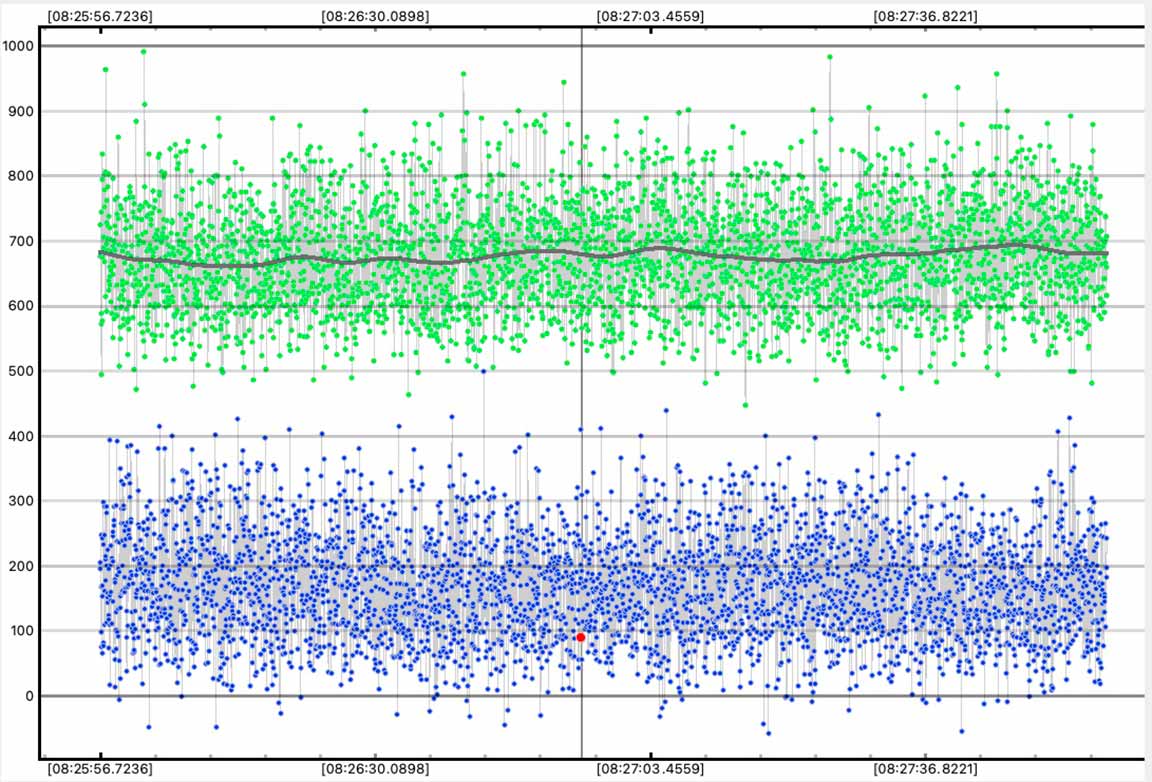Click the red highlighted data point
The width and height of the screenshot is (1152, 782).
pyautogui.click(x=580, y=637)
